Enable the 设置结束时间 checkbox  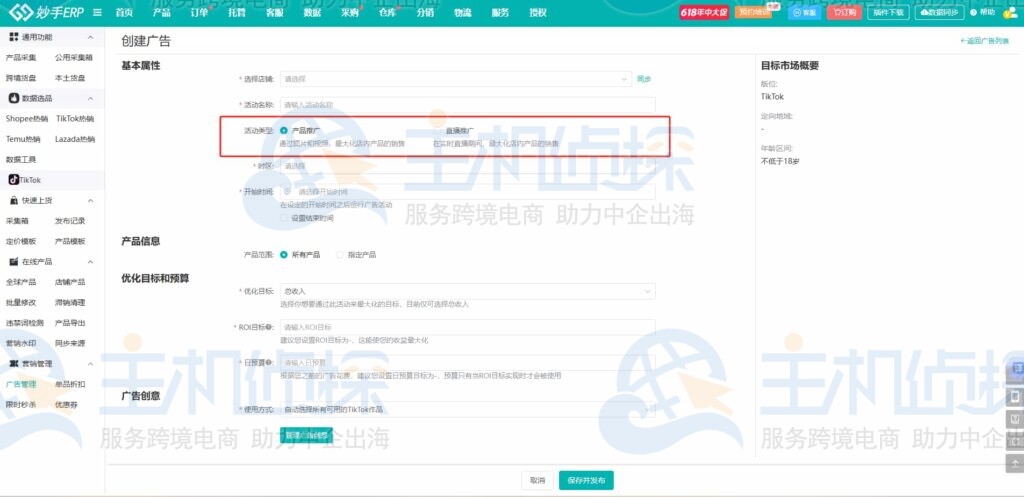coord(283,218)
